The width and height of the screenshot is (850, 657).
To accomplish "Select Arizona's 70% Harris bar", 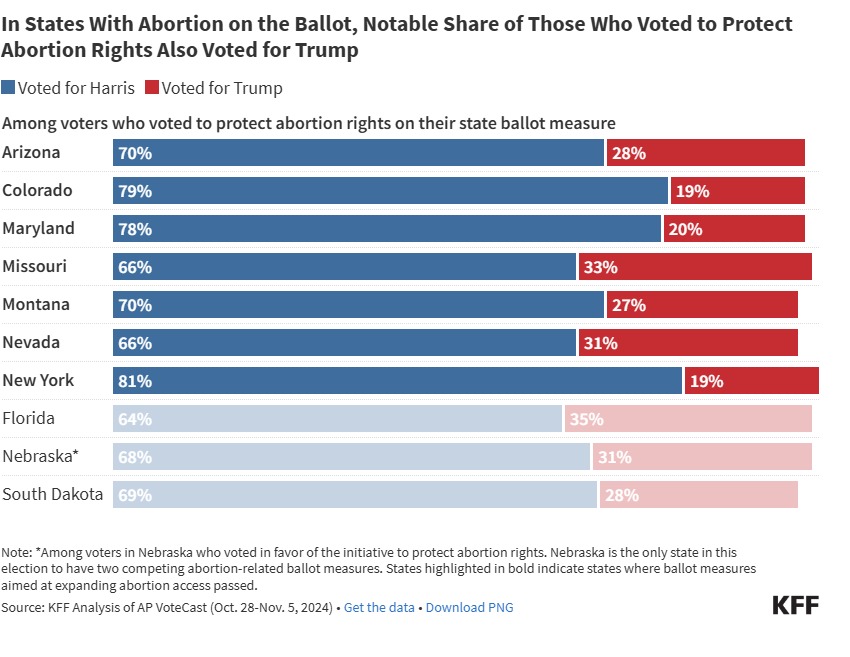I will point(358,153).
